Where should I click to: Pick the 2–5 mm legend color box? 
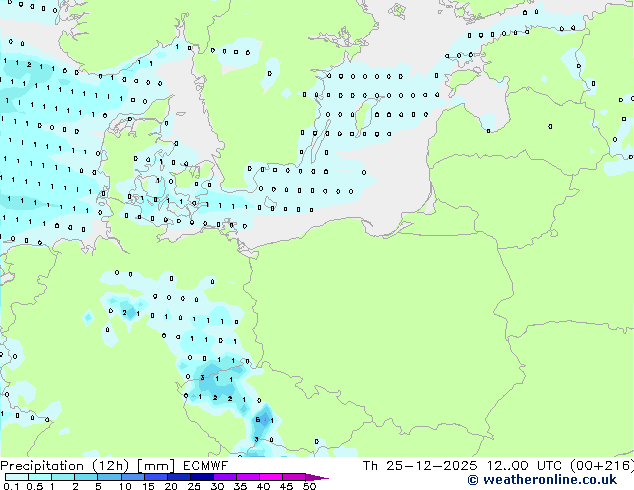click(86, 477)
